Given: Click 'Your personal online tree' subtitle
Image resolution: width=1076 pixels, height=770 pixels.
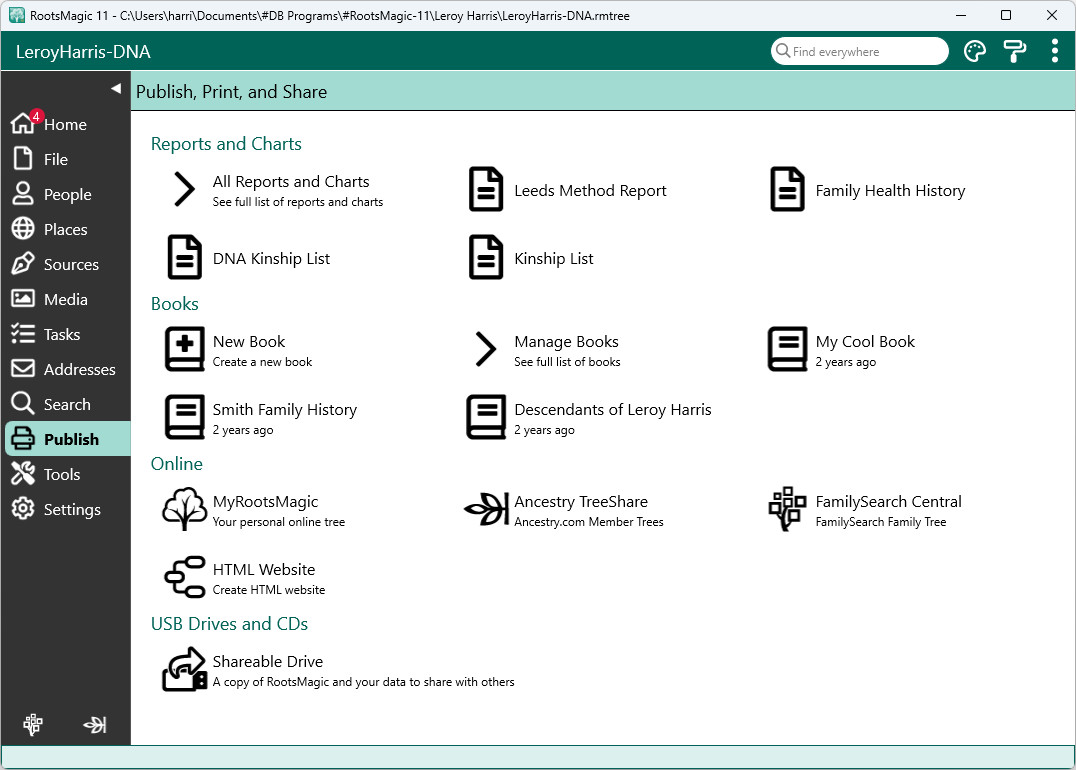Looking at the screenshot, I should point(279,522).
